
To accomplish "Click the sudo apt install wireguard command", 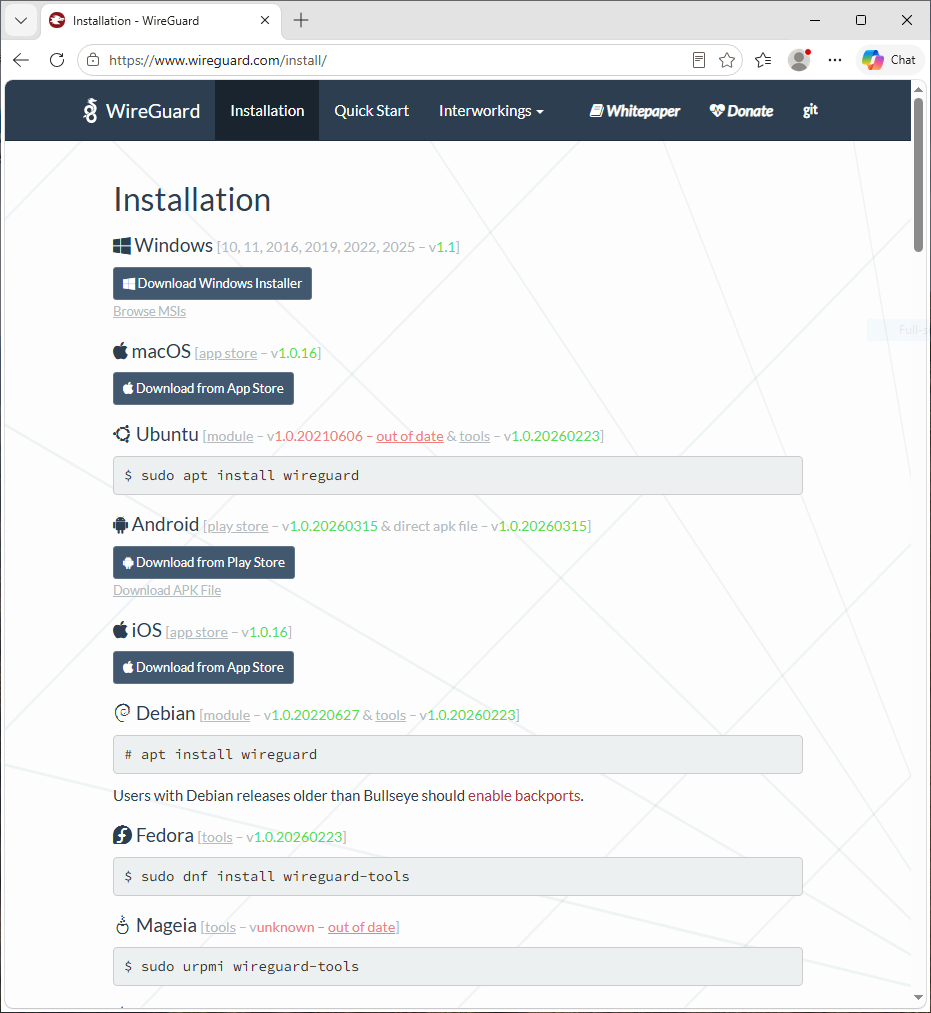I will coord(250,475).
